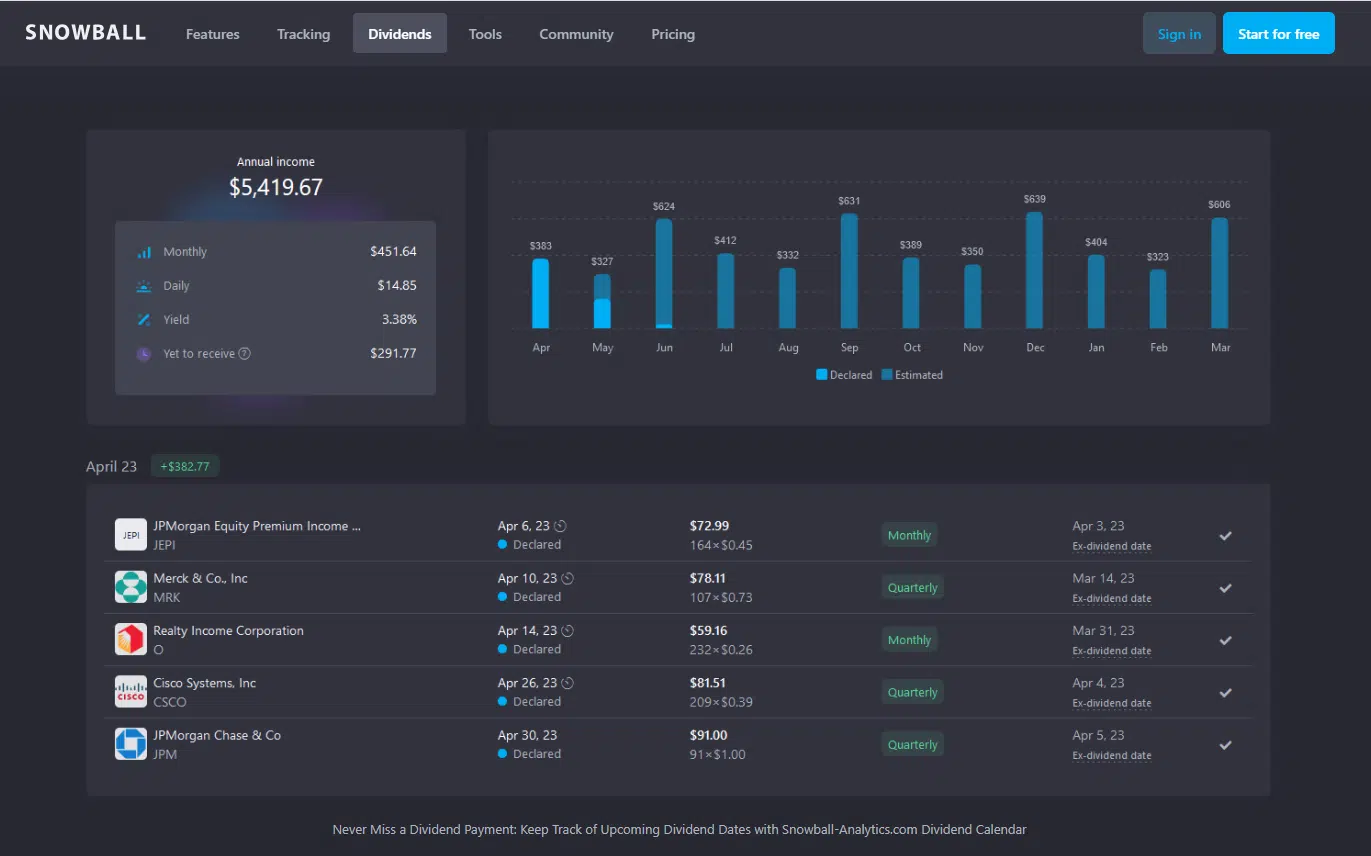This screenshot has width=1371, height=856.
Task: Click the JPMorgan Chase & Co name
Action: tap(217, 735)
